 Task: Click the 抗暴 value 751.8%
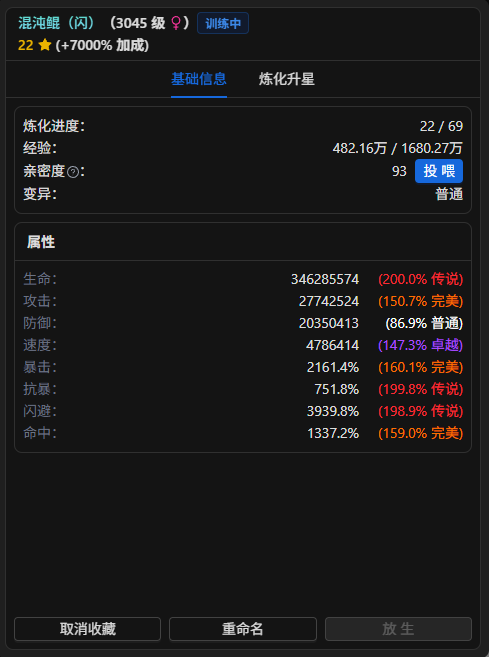[336, 389]
